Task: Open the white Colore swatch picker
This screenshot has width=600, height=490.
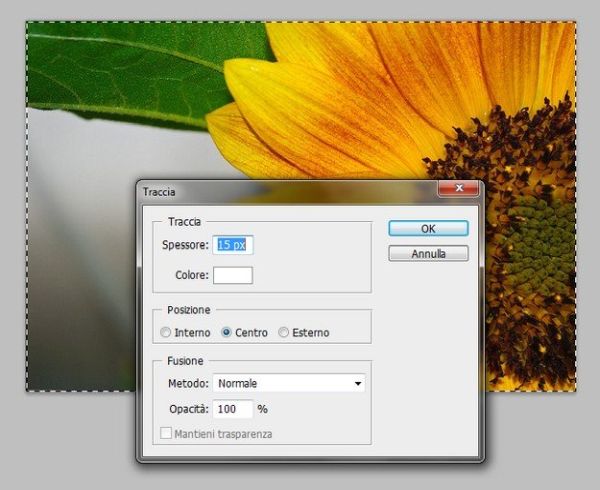Action: pyautogui.click(x=233, y=275)
